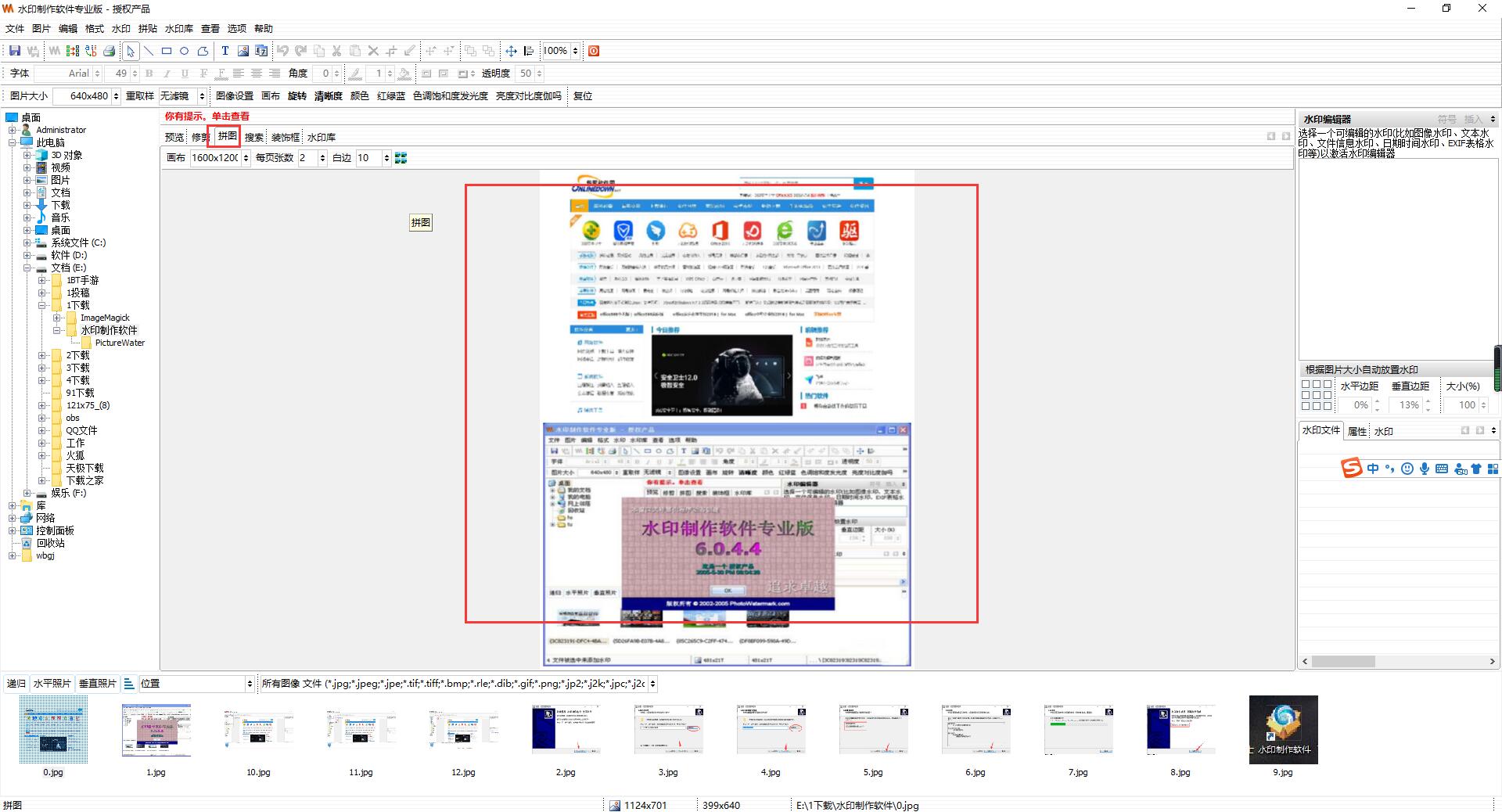The height and width of the screenshot is (812, 1502).
Task: Open the 100% zoom dropdown
Action: point(575,51)
